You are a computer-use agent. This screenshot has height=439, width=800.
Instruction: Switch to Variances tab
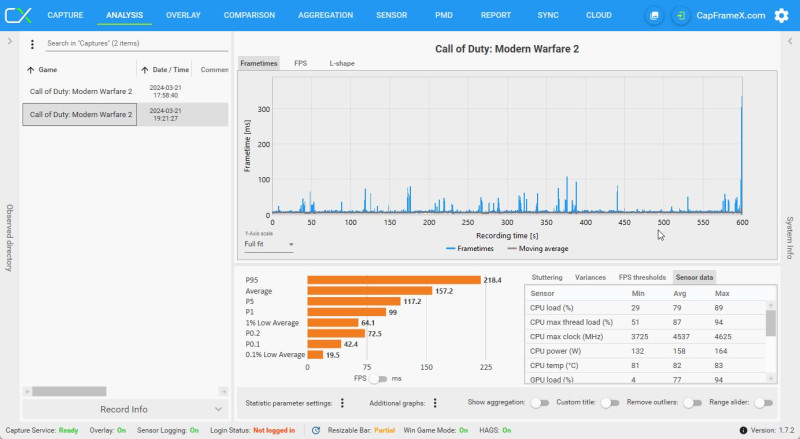click(590, 277)
